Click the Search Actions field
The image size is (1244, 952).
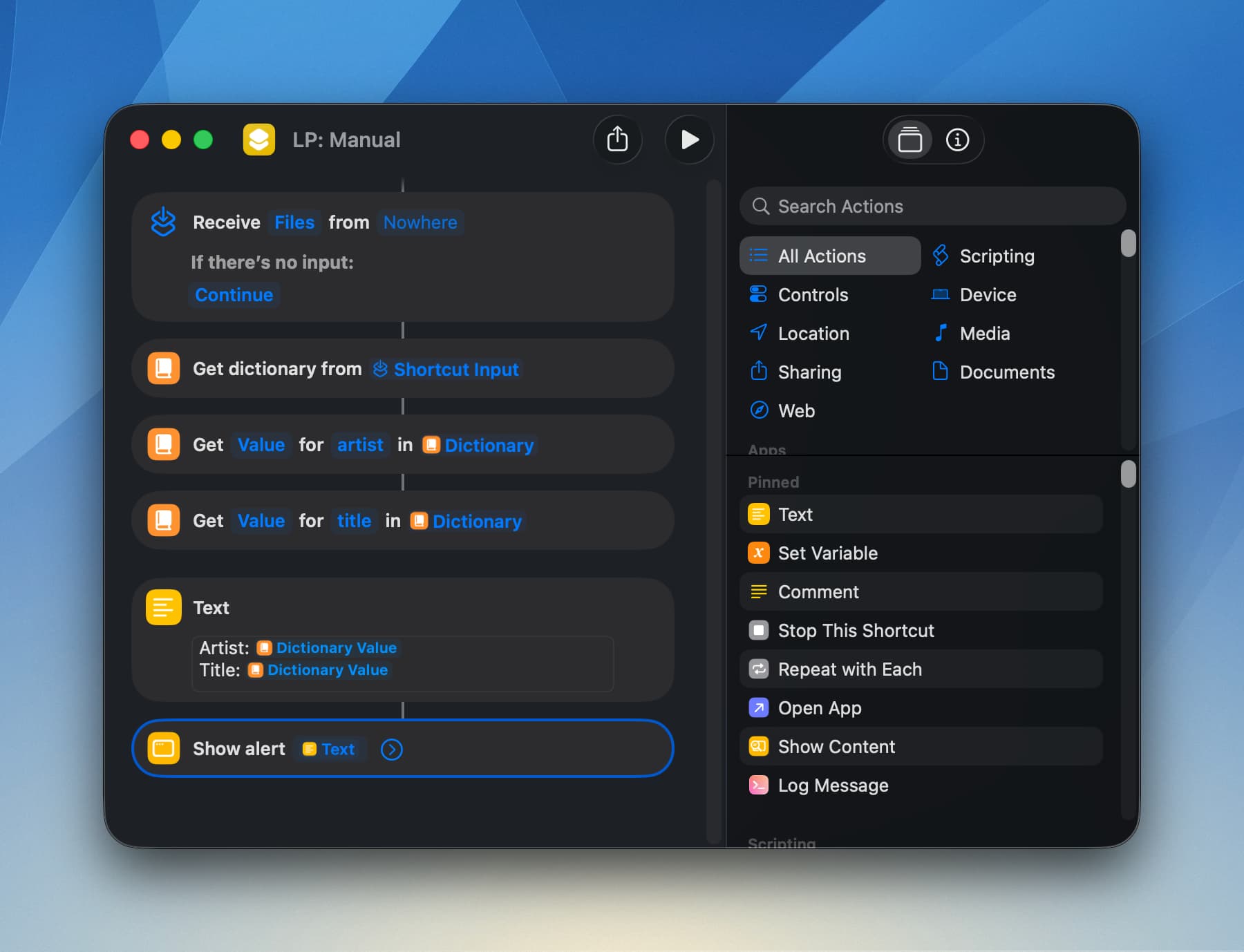coord(933,207)
